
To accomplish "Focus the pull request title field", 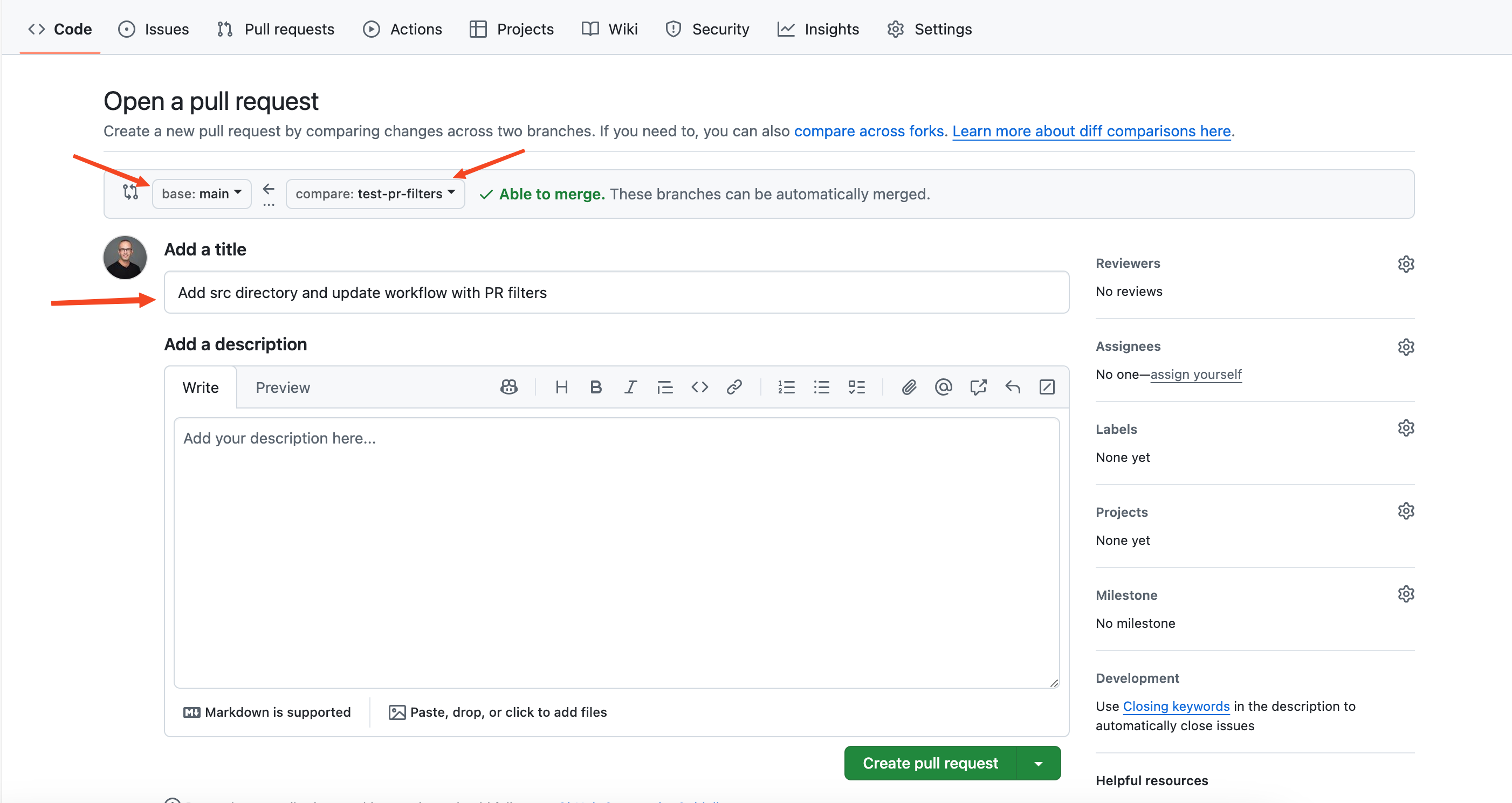I will pyautogui.click(x=616, y=292).
